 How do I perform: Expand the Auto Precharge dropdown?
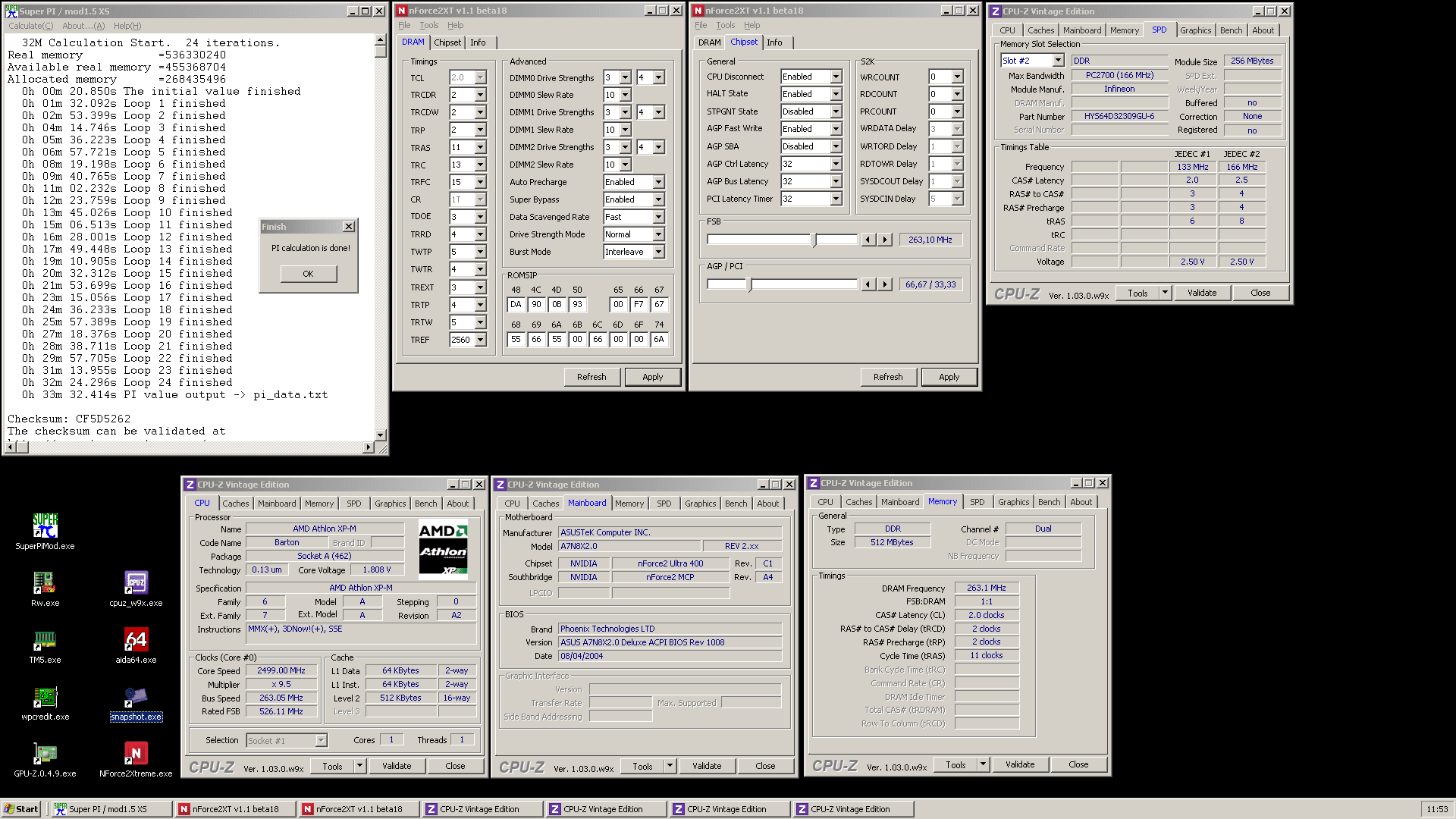pos(658,182)
